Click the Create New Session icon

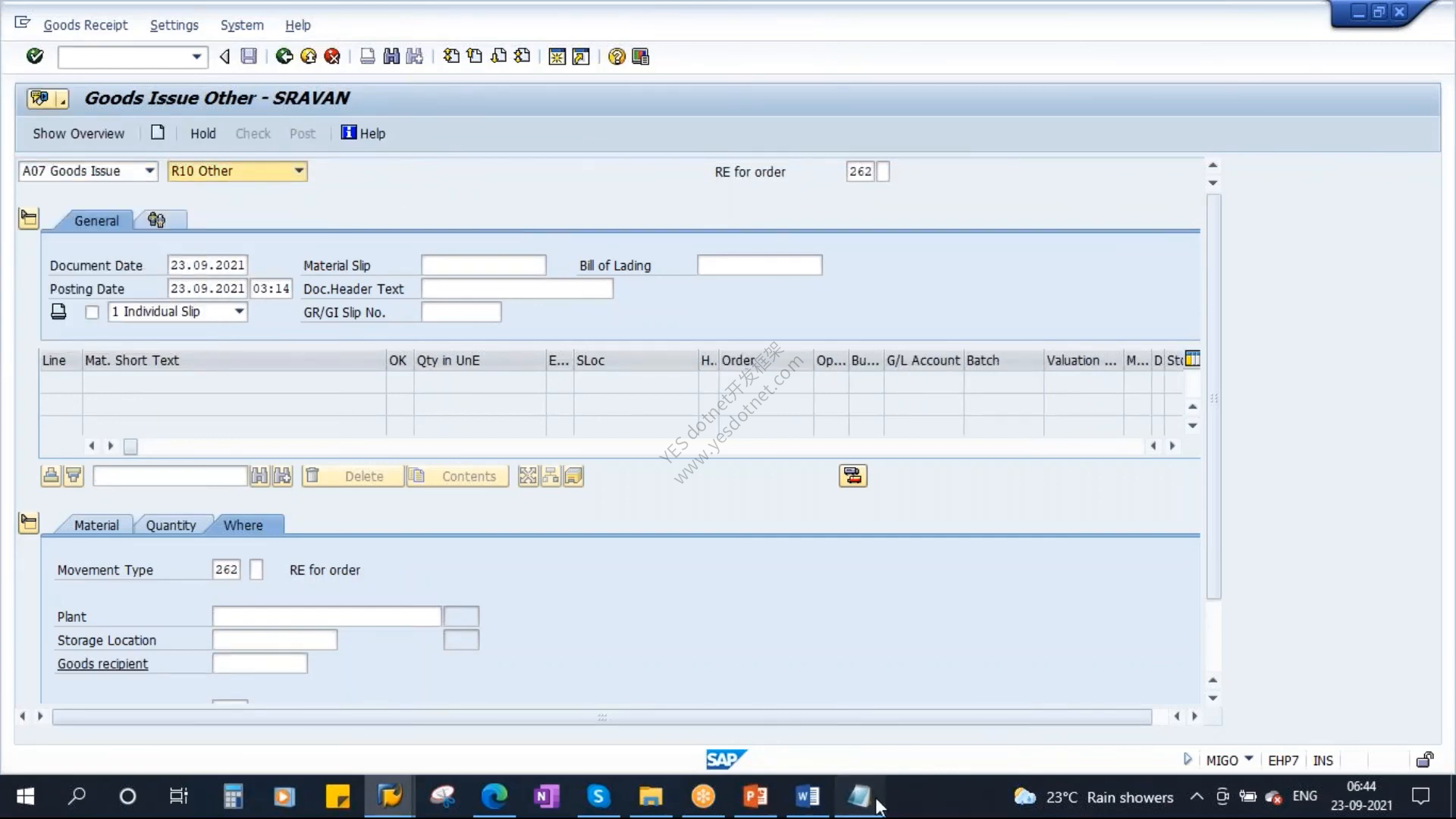coord(557,57)
